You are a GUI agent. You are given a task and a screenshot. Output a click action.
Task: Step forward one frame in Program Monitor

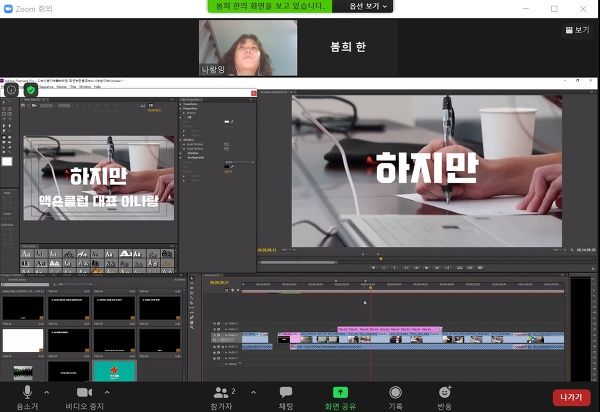(x=437, y=268)
